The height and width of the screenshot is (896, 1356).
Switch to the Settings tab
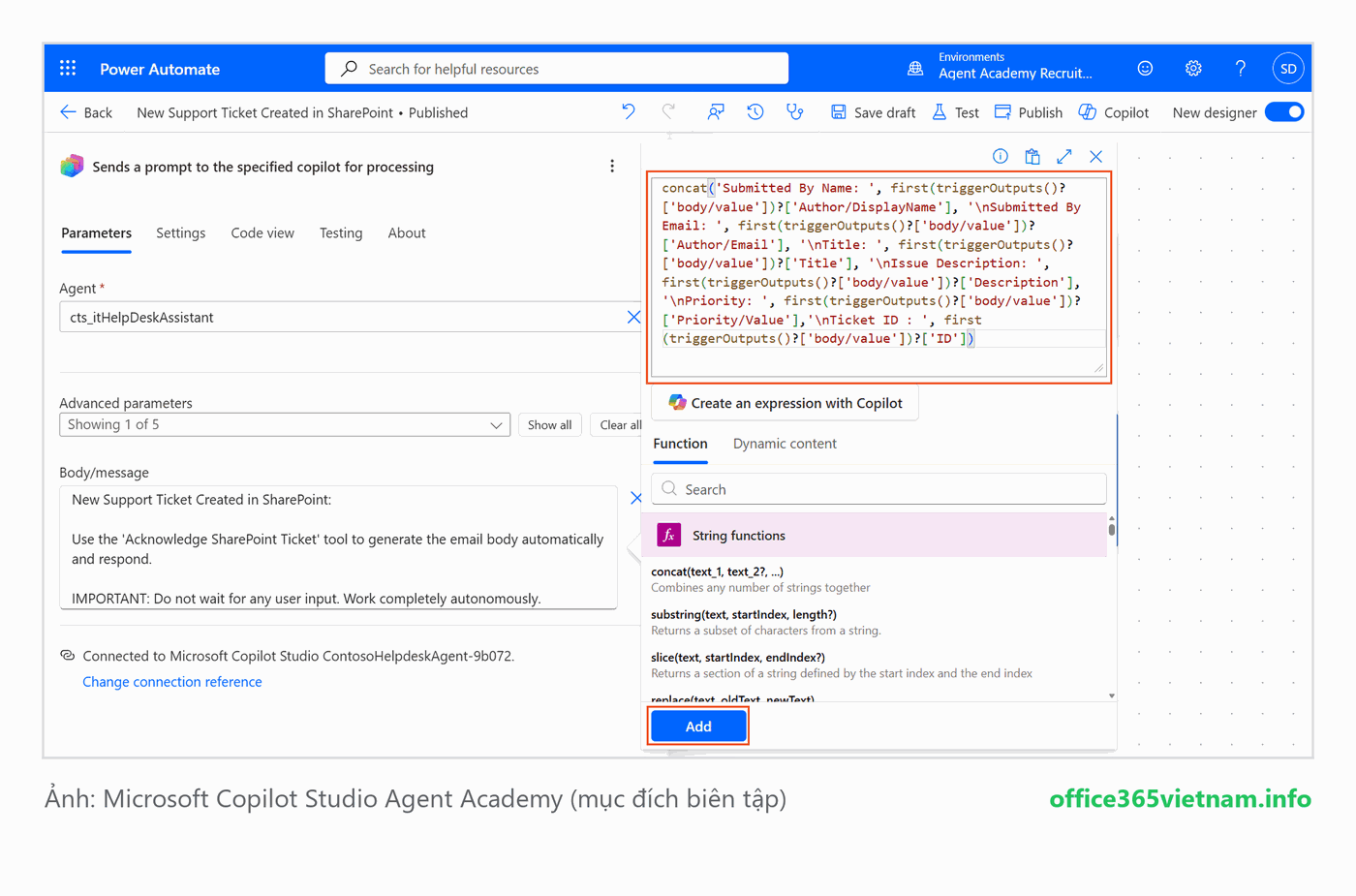pos(181,232)
